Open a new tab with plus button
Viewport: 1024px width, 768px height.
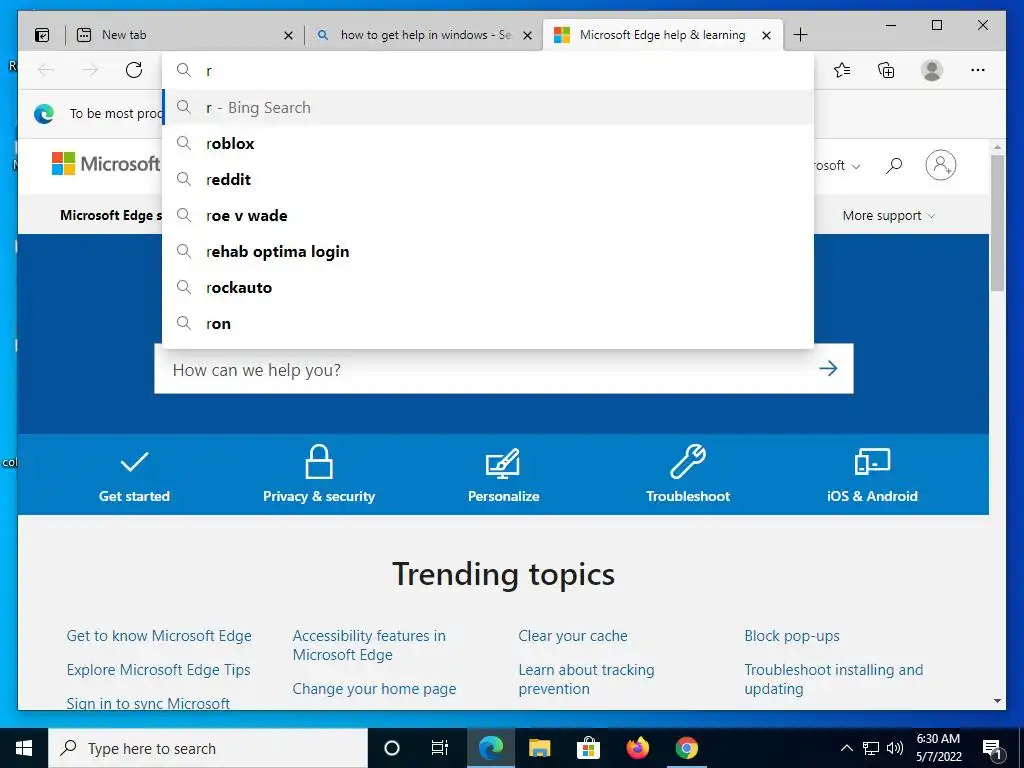point(800,35)
